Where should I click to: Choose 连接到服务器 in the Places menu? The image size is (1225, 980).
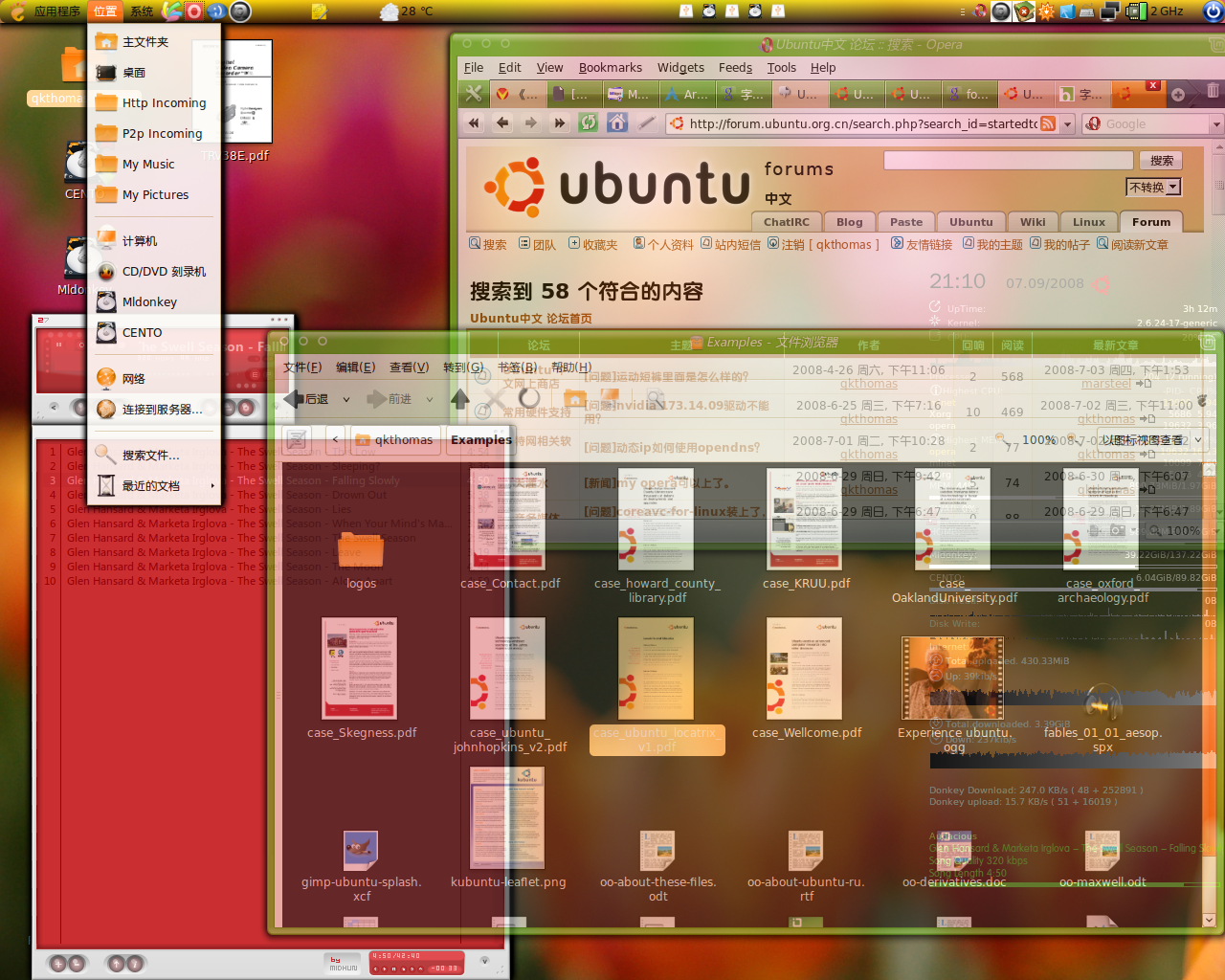[x=154, y=410]
